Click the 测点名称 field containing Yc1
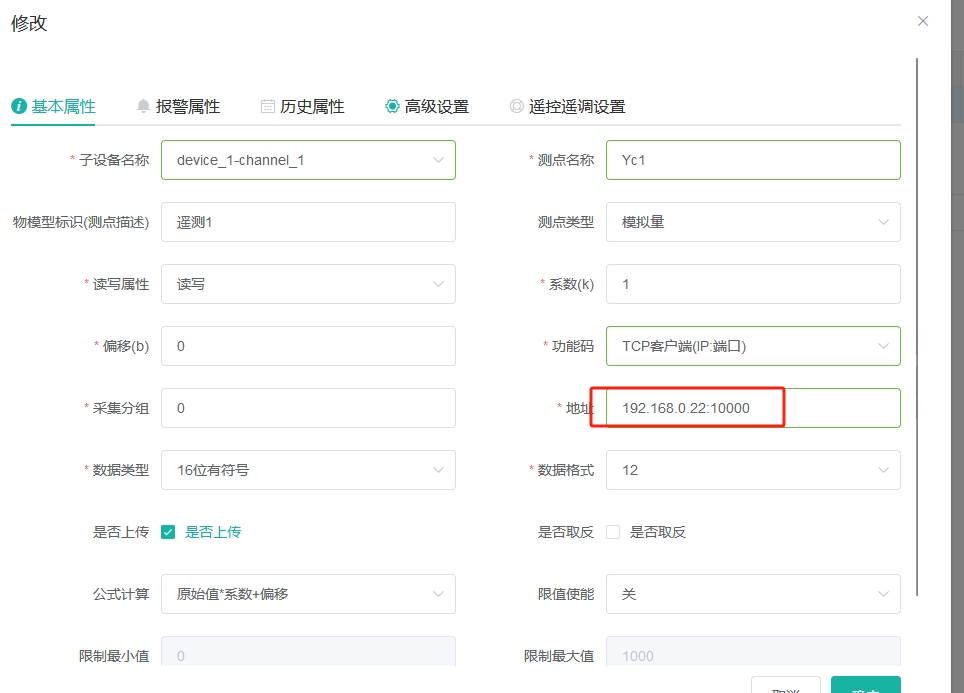The height and width of the screenshot is (693, 964). pyautogui.click(x=753, y=160)
